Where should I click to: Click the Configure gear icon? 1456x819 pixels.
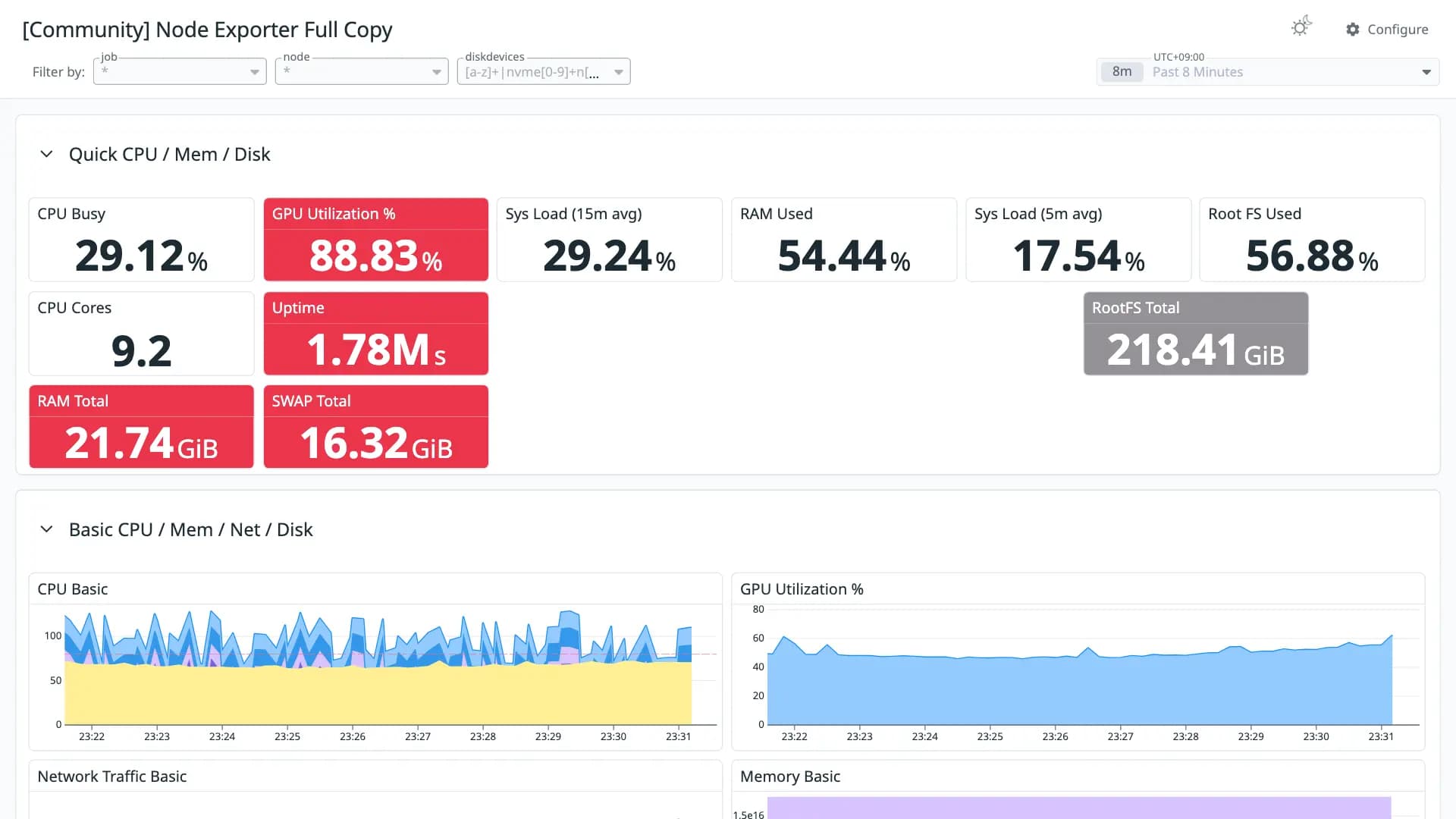(x=1353, y=29)
